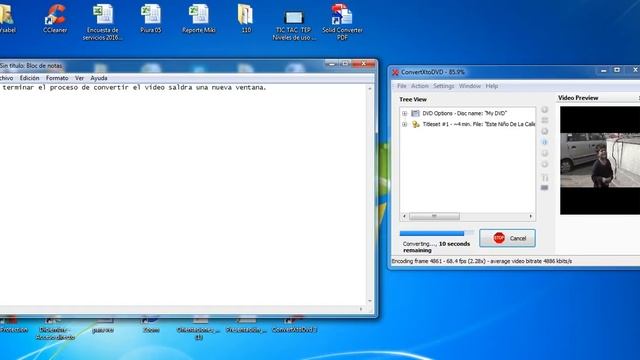Close the Bloc de notas window
Screen dimensions: 640x360
[364, 64]
